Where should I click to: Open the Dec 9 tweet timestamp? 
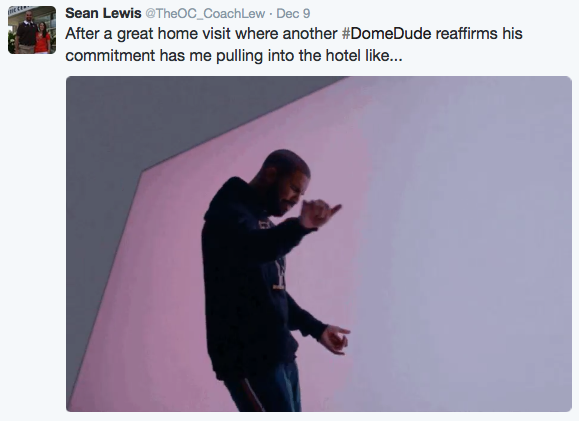pos(293,14)
